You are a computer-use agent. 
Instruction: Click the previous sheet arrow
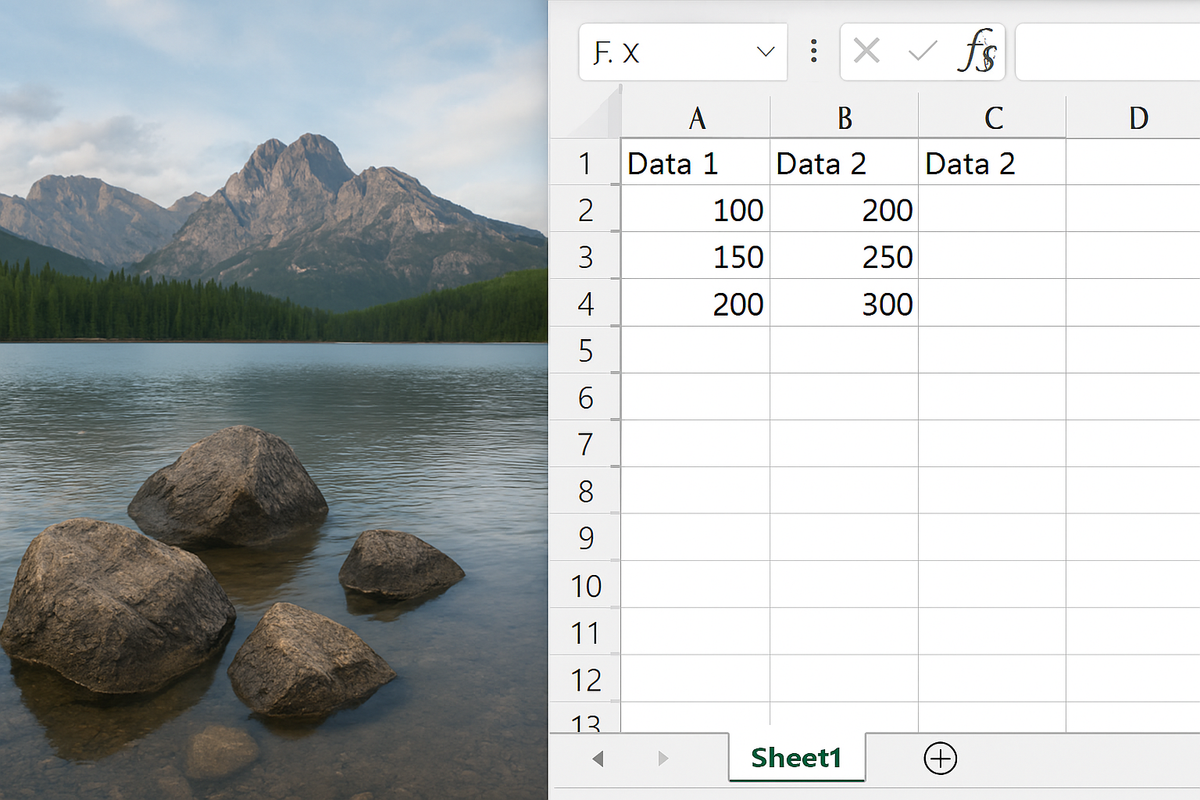[598, 759]
